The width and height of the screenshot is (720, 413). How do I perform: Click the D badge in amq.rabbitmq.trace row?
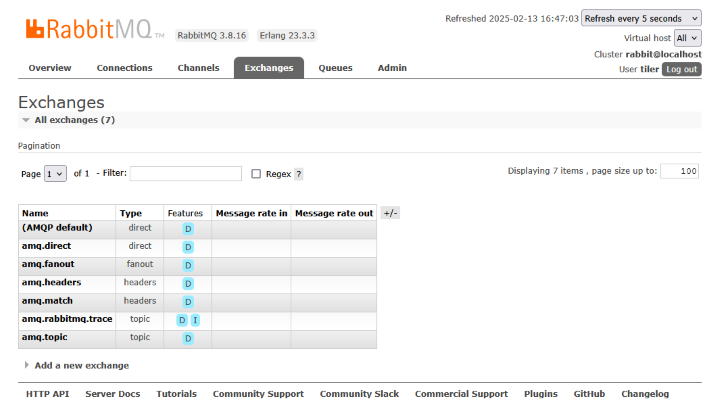click(182, 320)
